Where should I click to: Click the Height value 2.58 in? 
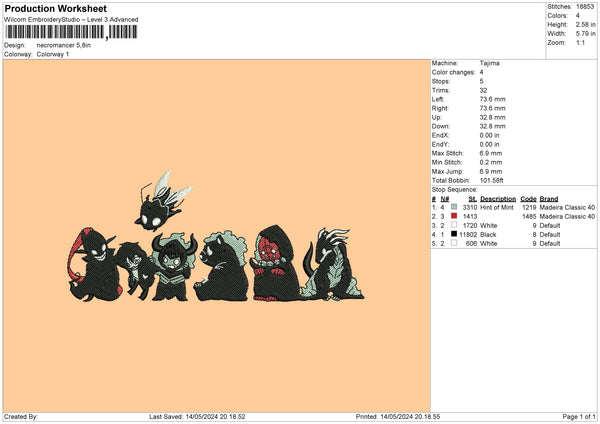click(x=585, y=24)
